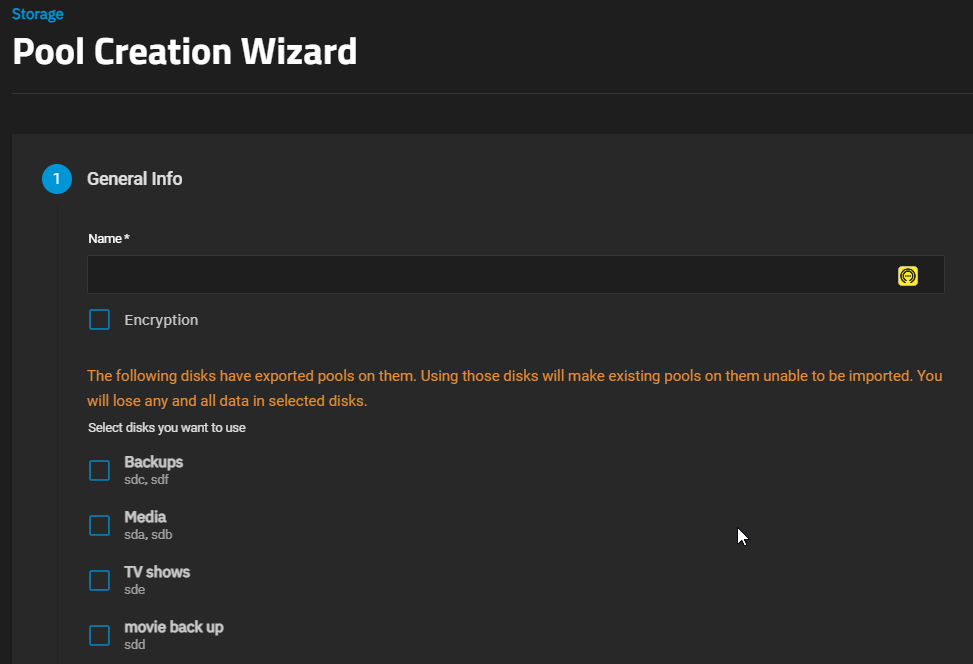Viewport: 973px width, 664px height.
Task: Click the Encryption label text
Action: [161, 320]
